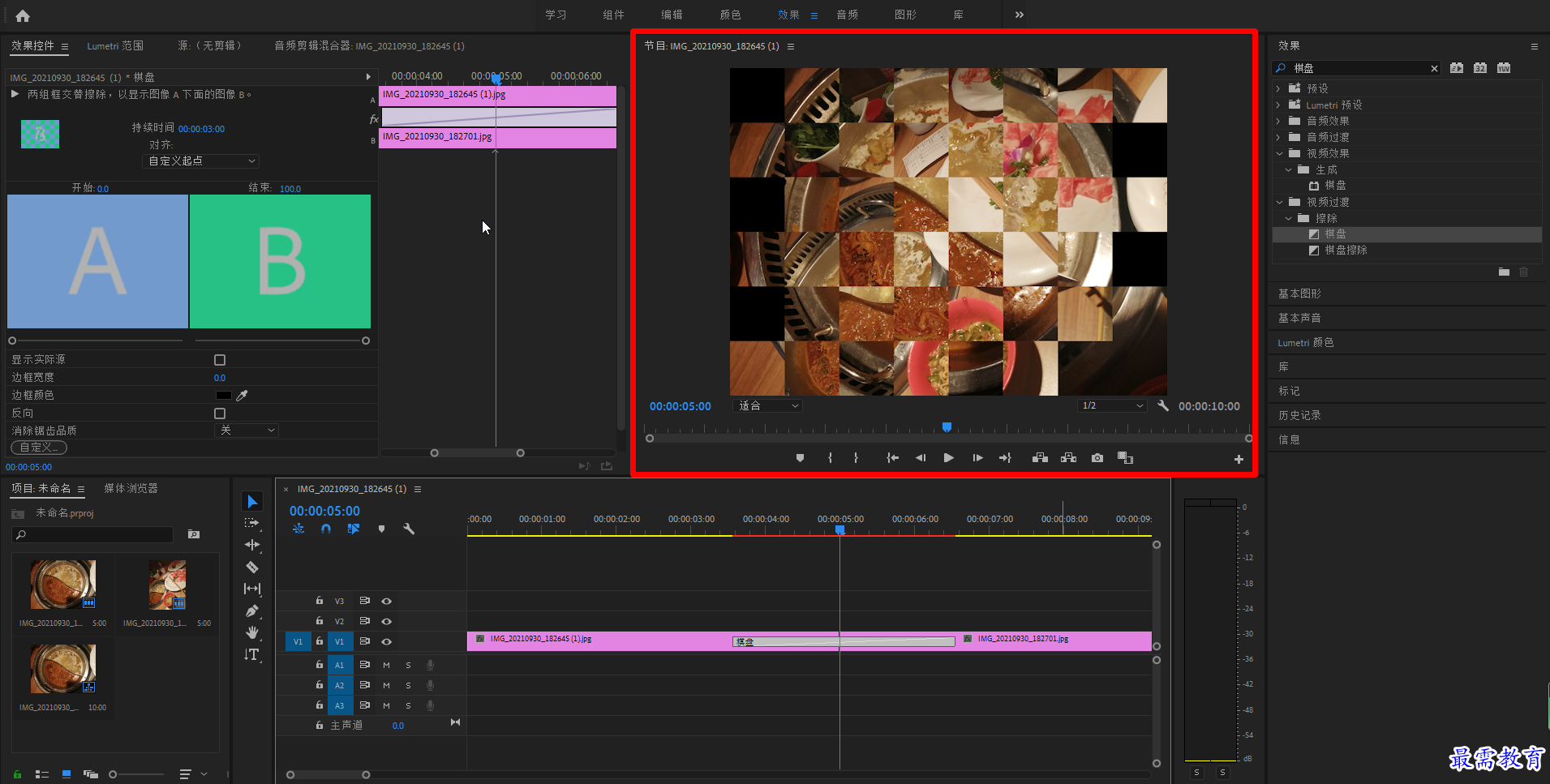Step back one frame in Program monitor
The width and height of the screenshot is (1550, 784).
click(x=921, y=458)
